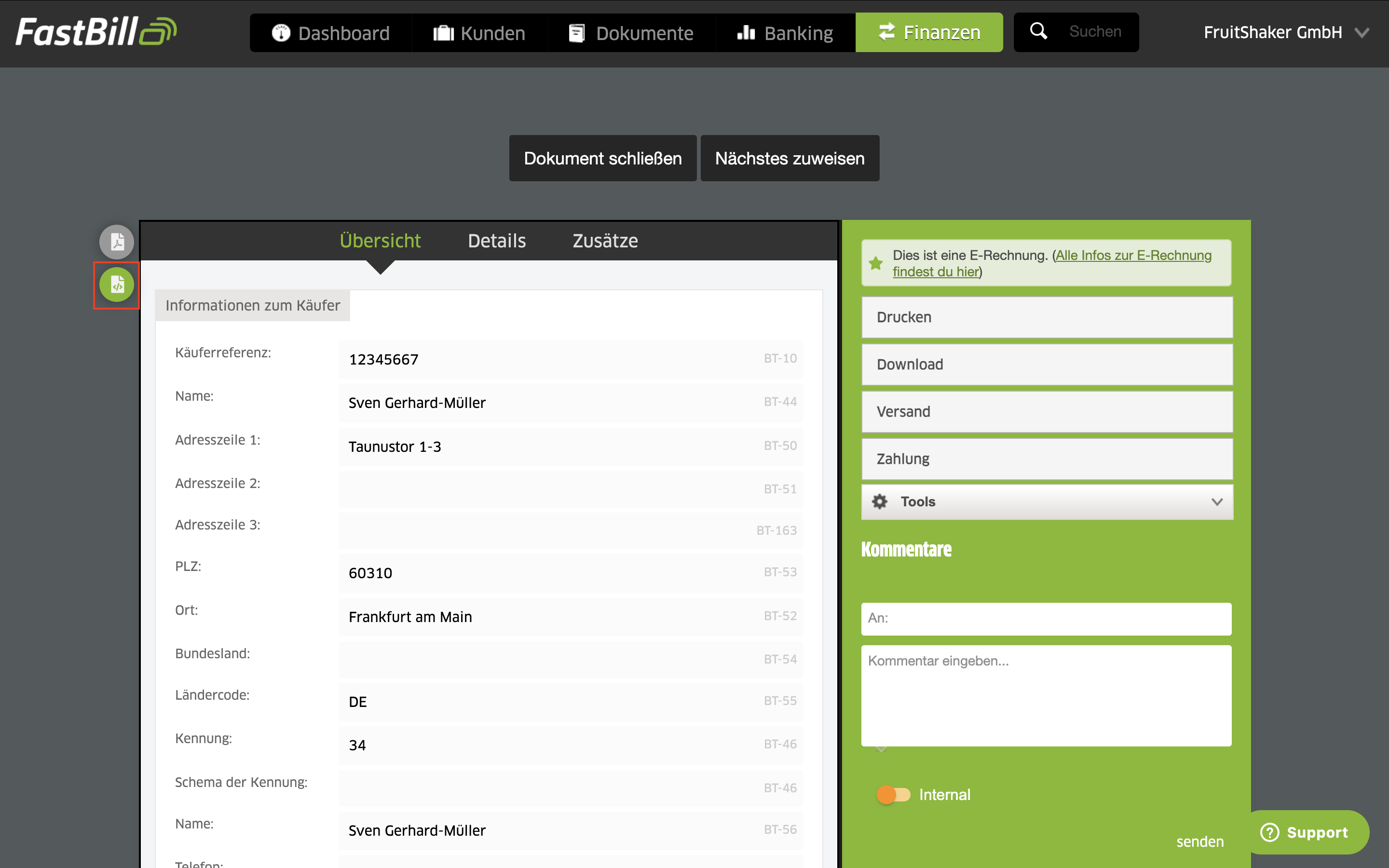This screenshot has height=868, width=1389.
Task: Navigate to Banking
Action: 785,33
